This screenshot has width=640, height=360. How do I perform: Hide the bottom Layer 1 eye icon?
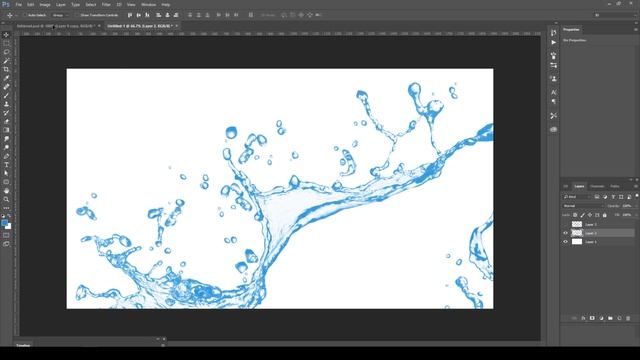coord(566,242)
